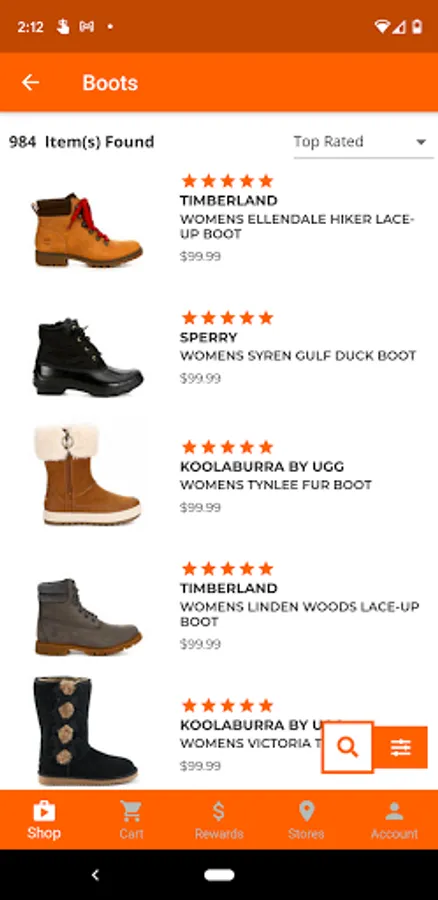Open the Account profile icon
This screenshot has height=900, width=438.
pos(394,812)
